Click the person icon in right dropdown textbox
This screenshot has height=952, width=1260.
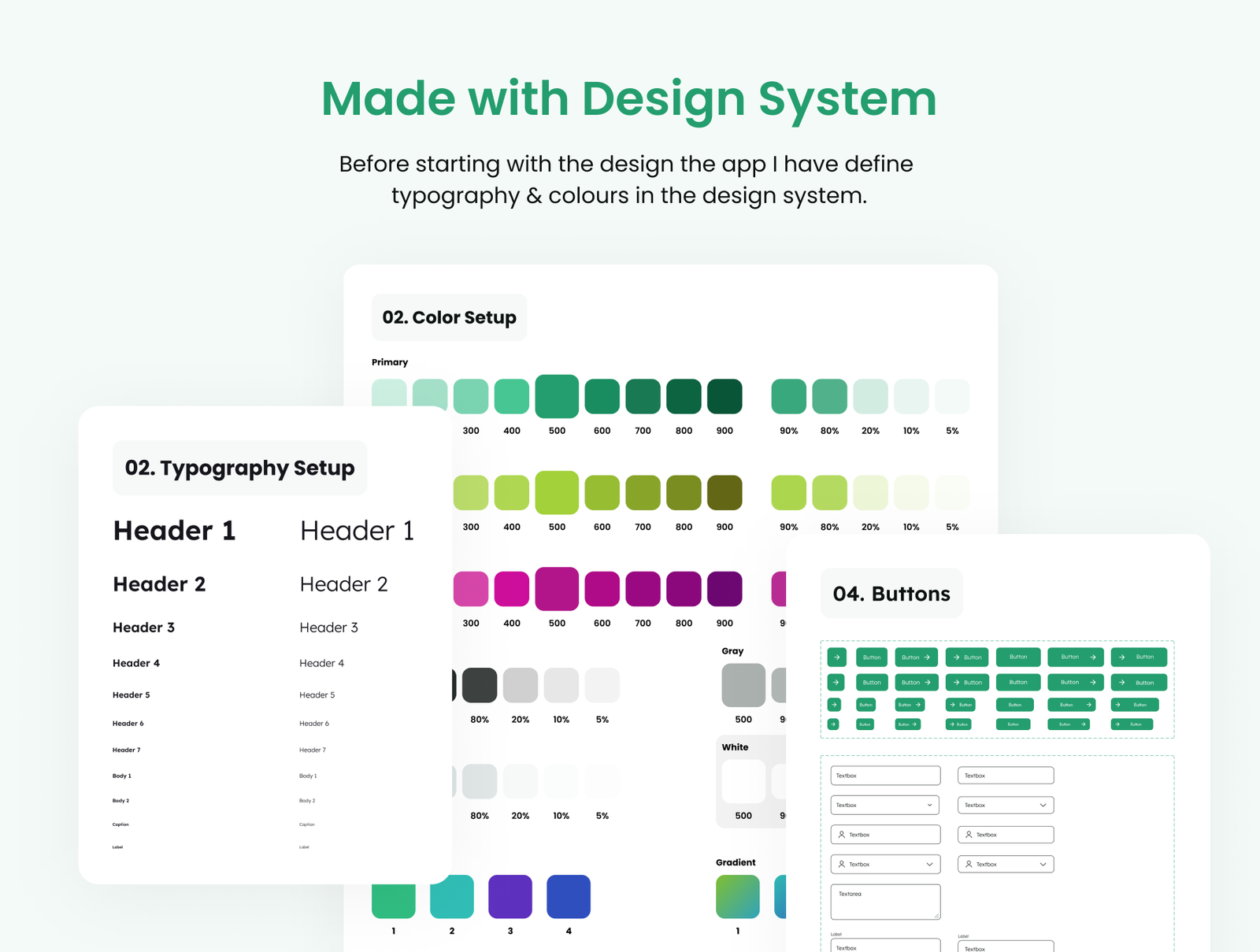[969, 865]
